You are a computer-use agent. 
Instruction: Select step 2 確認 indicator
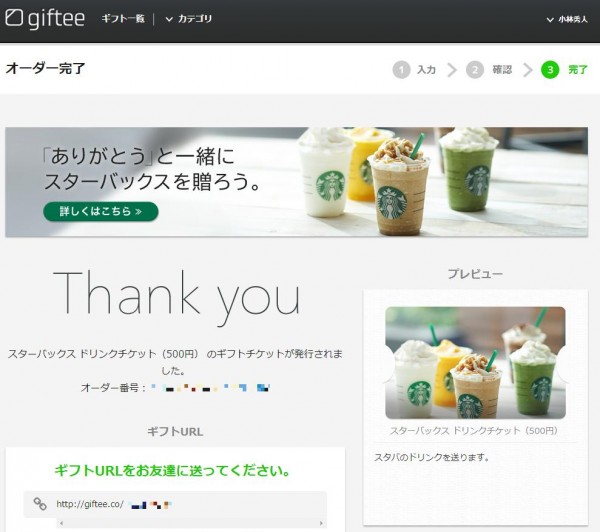[x=489, y=70]
